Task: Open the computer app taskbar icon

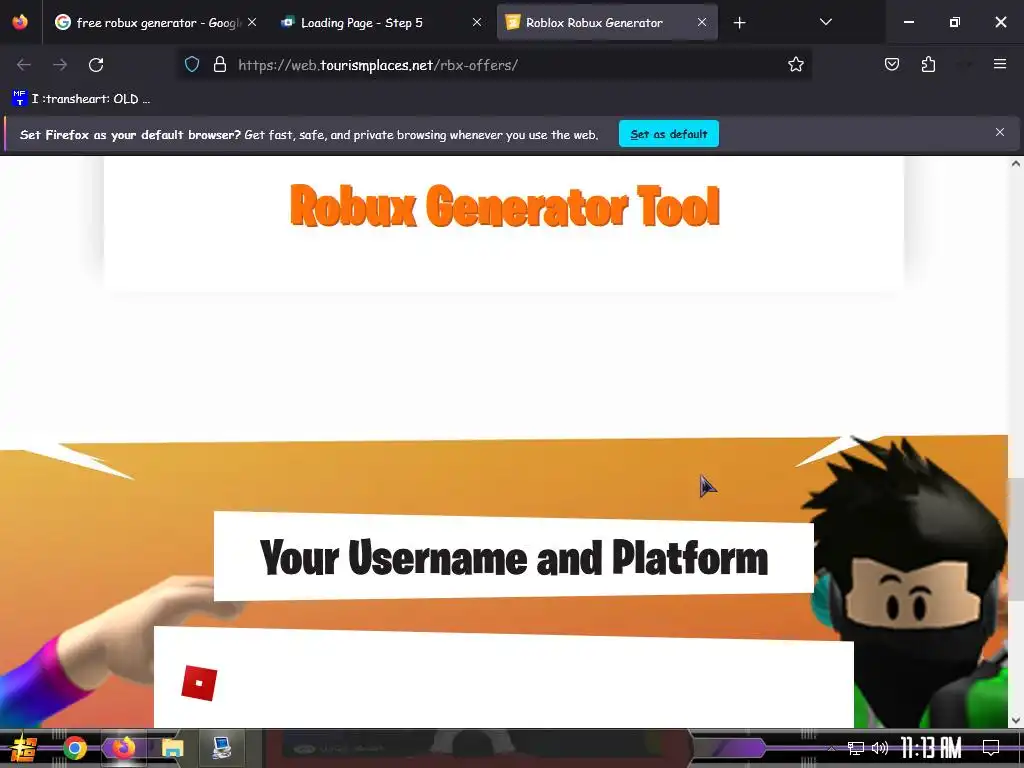Action: tap(222, 748)
